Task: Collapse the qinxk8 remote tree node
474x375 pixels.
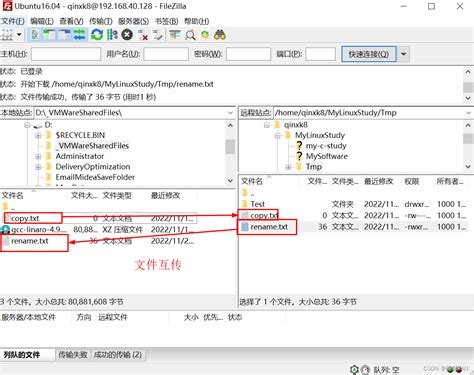Action: pyautogui.click(x=266, y=125)
